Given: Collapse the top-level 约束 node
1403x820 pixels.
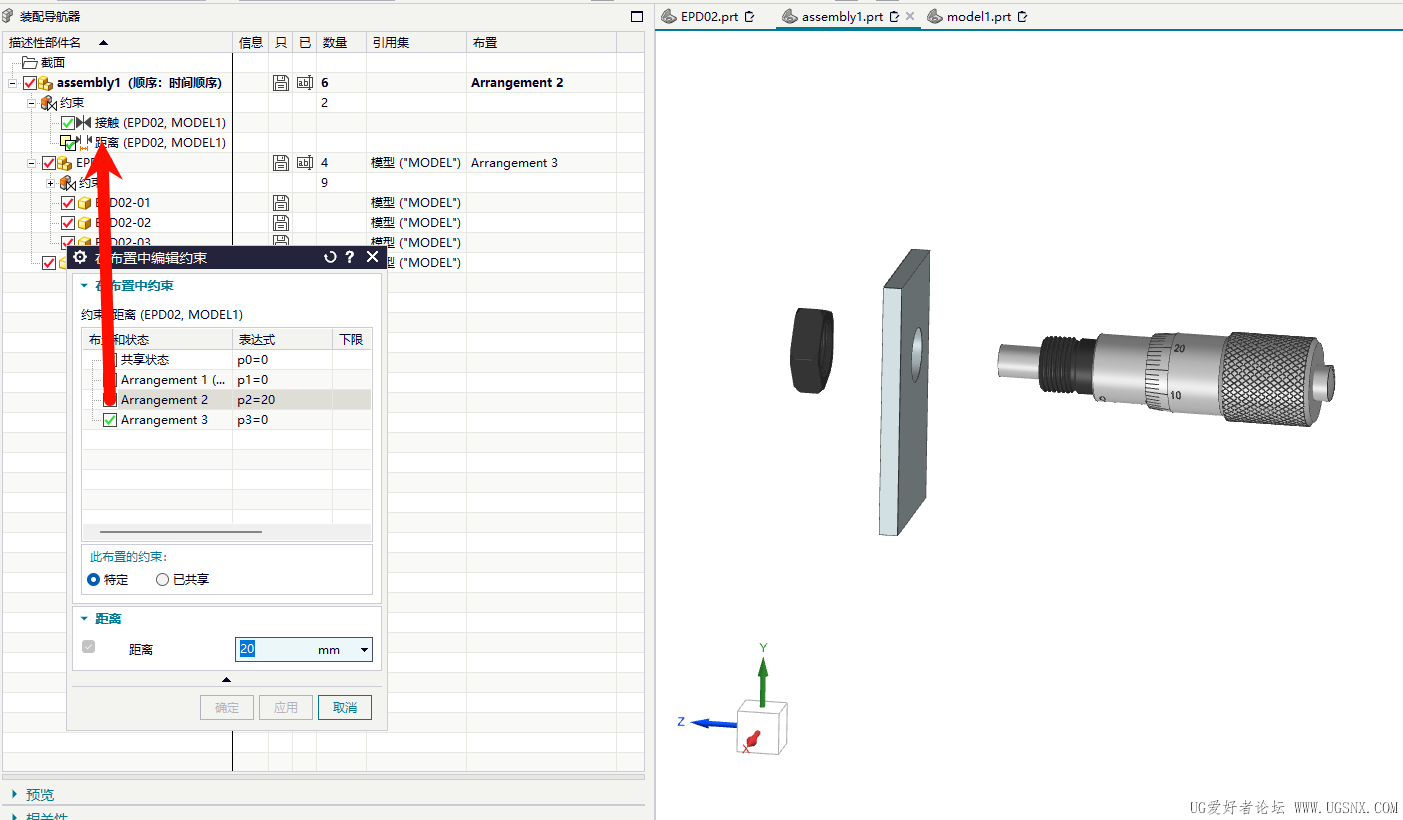Looking at the screenshot, I should point(31,103).
